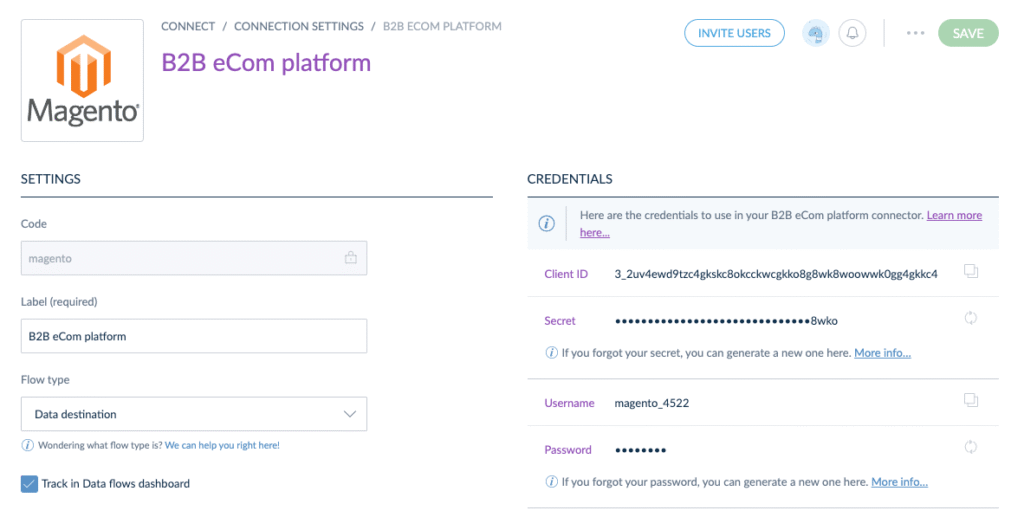The image size is (1024, 517).
Task: Click the masked Secret value
Action: (x=726, y=321)
